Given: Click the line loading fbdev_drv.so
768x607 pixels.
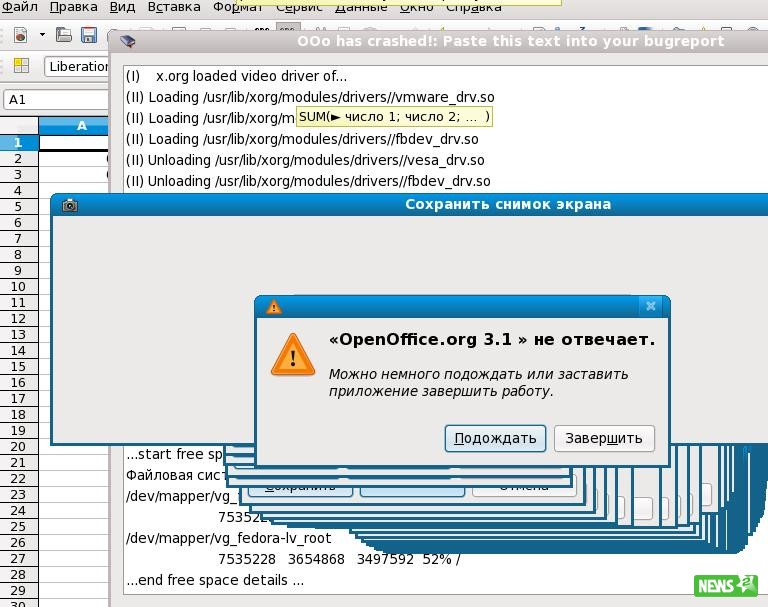Looking at the screenshot, I should click(x=302, y=139).
